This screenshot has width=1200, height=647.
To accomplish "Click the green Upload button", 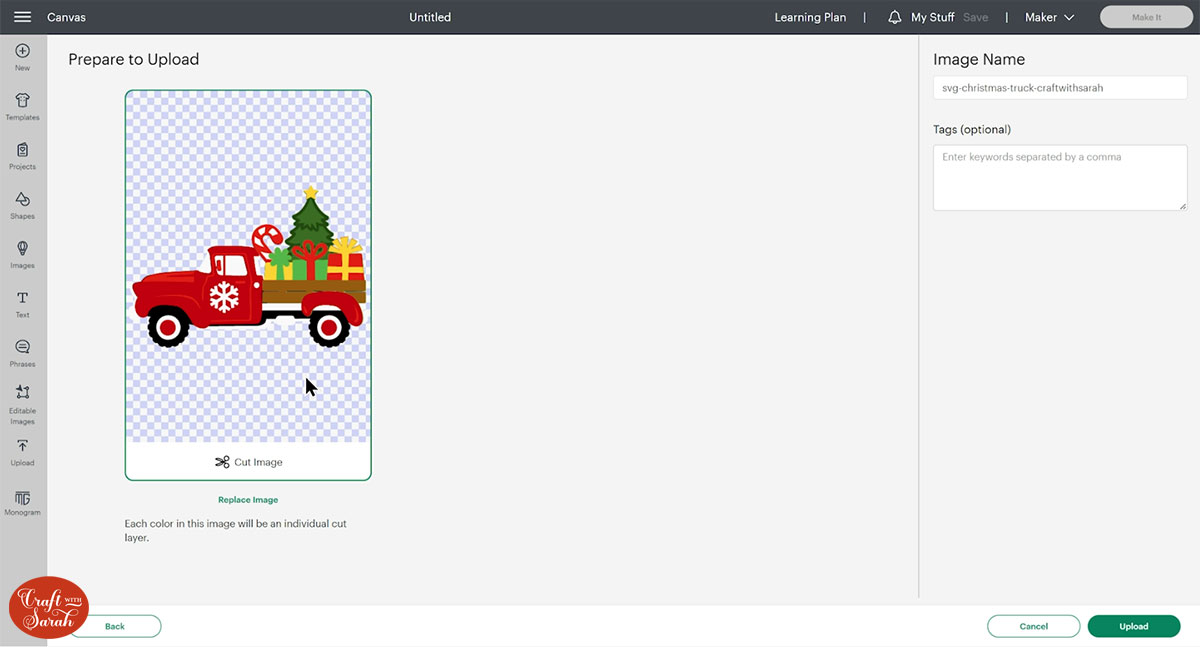I will tap(1134, 626).
